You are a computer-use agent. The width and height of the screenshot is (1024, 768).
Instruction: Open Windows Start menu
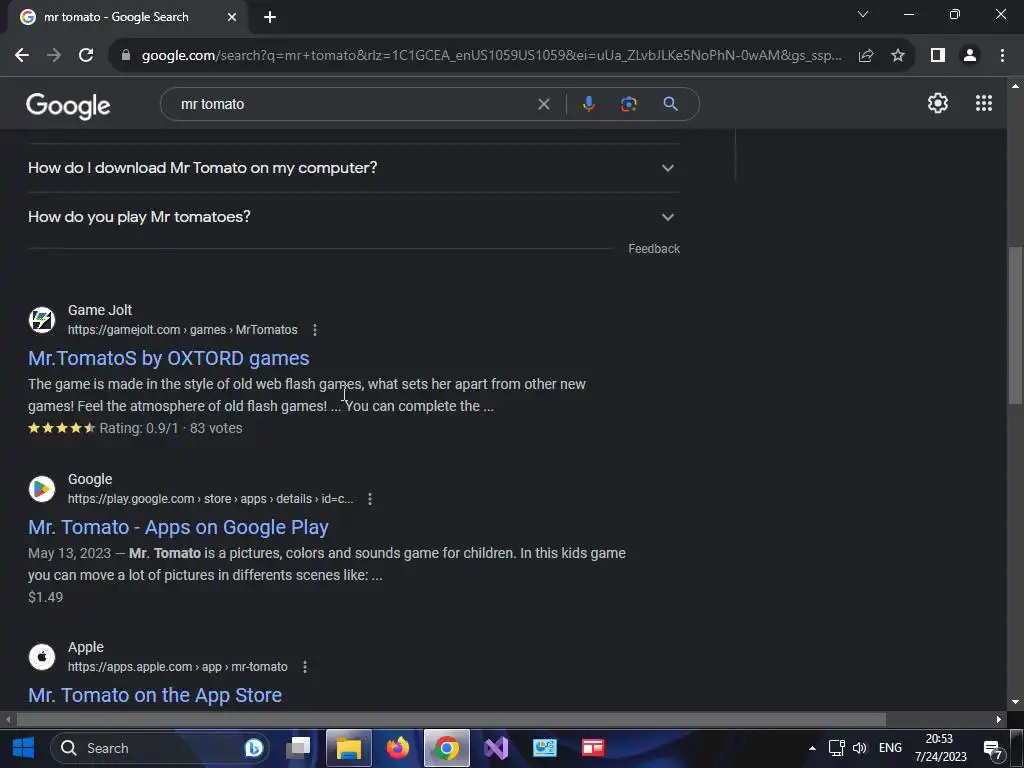point(24,748)
